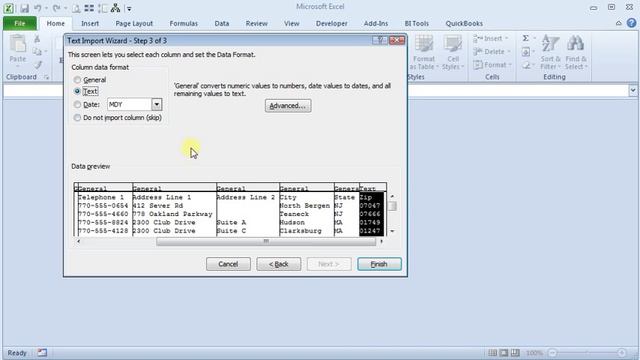The width and height of the screenshot is (640, 360).
Task: Switch to the Review tab
Action: coord(256,23)
